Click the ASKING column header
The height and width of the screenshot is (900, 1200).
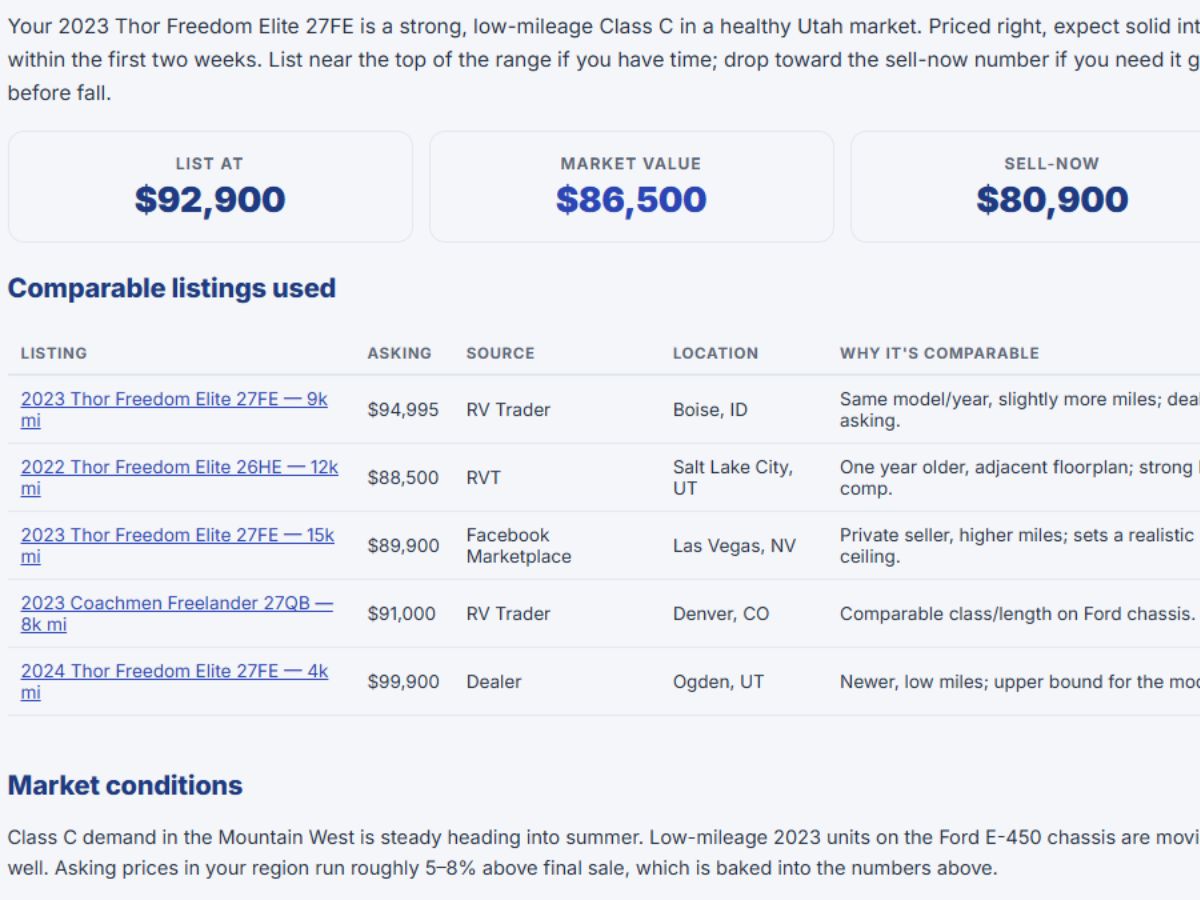tap(399, 353)
